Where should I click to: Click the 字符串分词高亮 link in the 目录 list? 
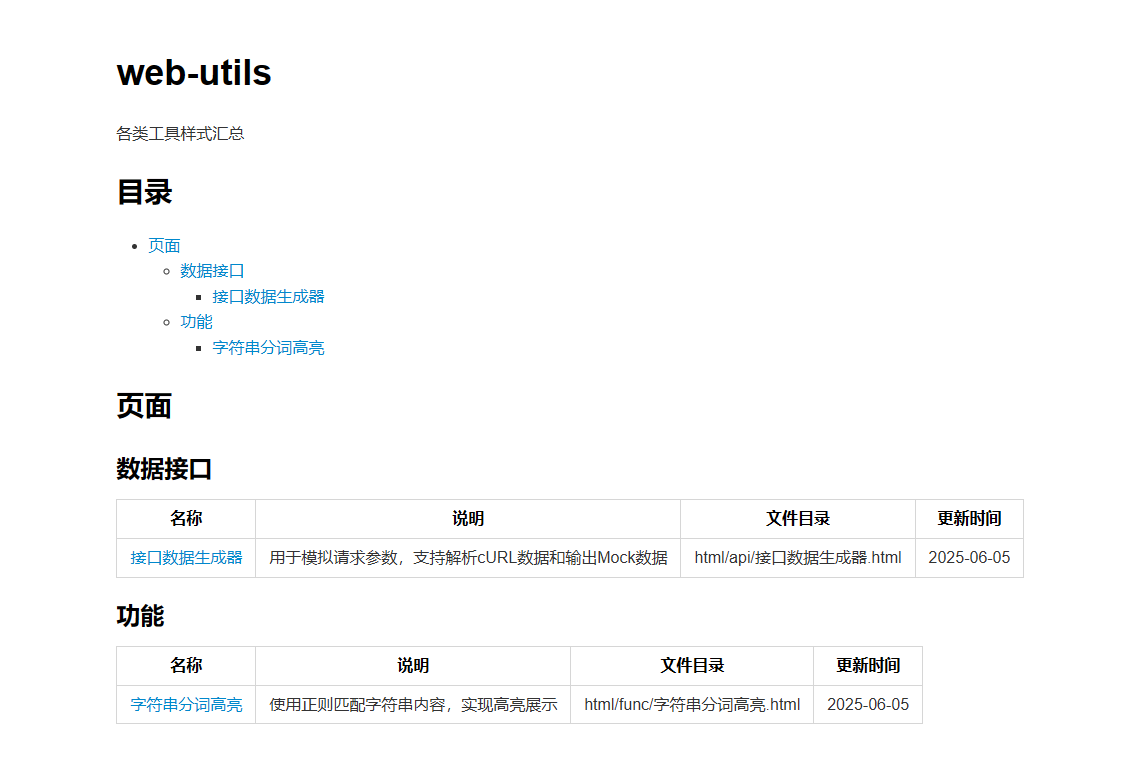[x=268, y=348]
